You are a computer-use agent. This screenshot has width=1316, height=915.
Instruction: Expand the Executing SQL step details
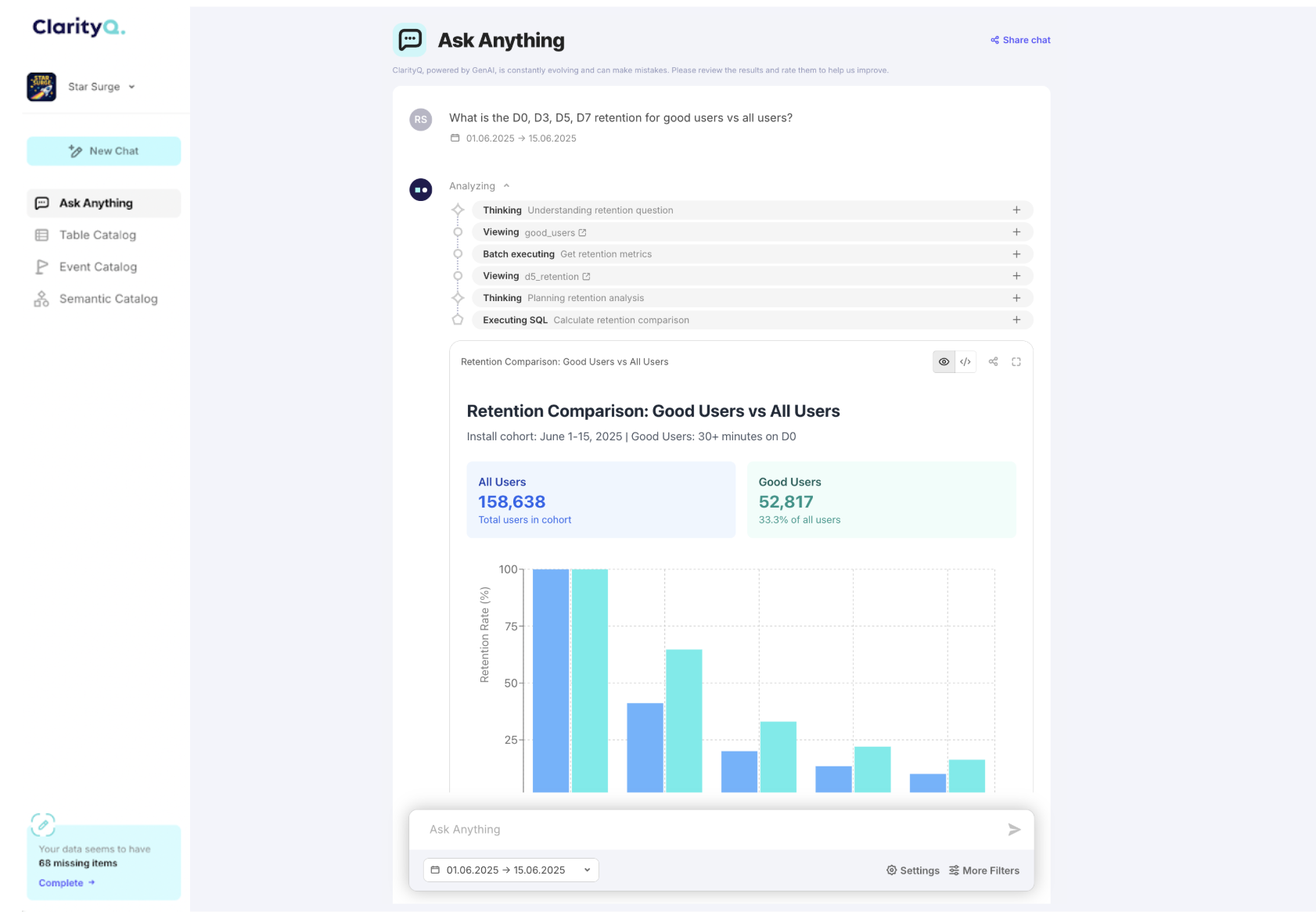pos(1016,320)
